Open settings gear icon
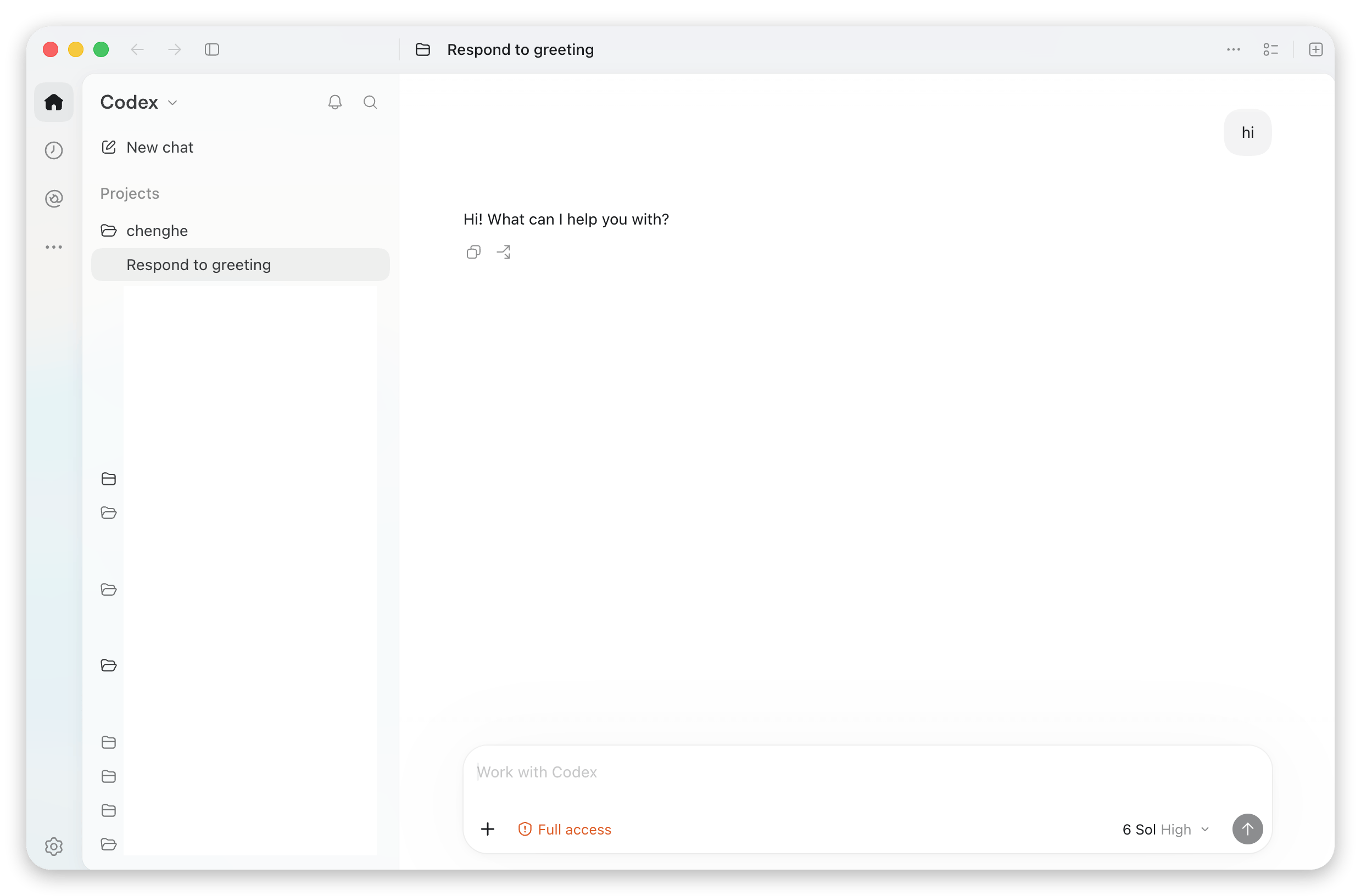The width and height of the screenshot is (1361, 896). click(54, 847)
